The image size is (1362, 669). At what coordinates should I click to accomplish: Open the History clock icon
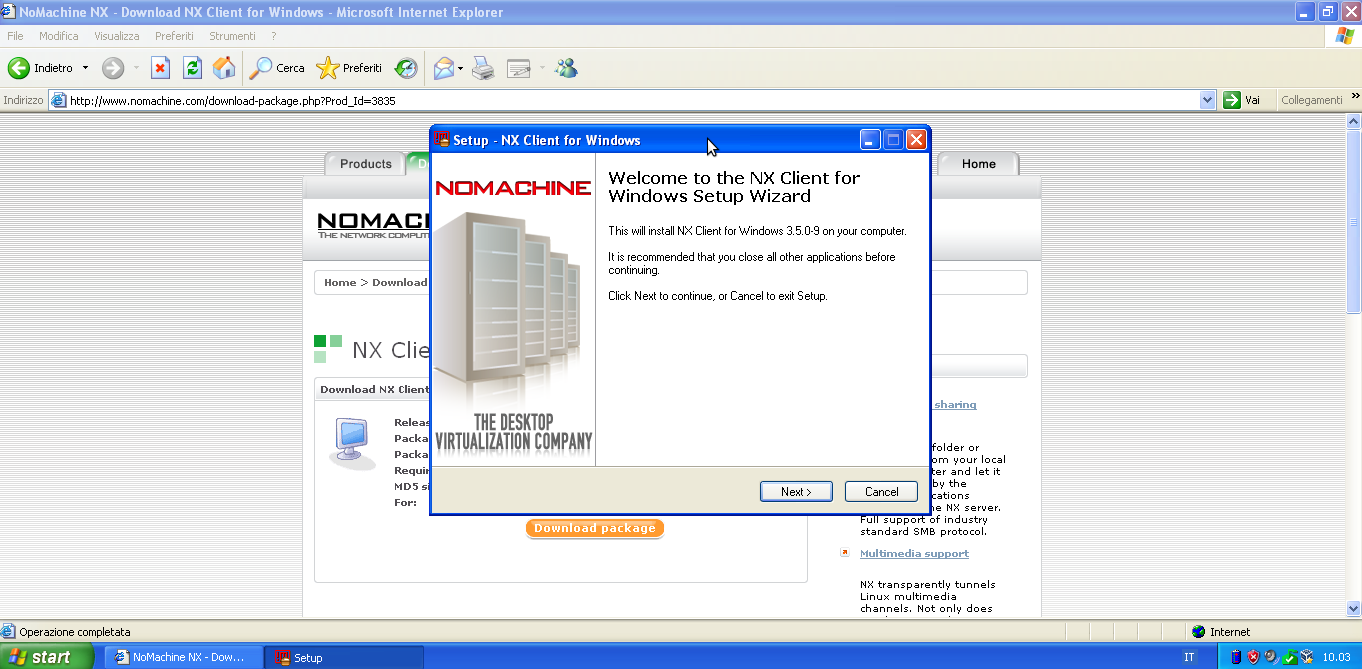406,68
